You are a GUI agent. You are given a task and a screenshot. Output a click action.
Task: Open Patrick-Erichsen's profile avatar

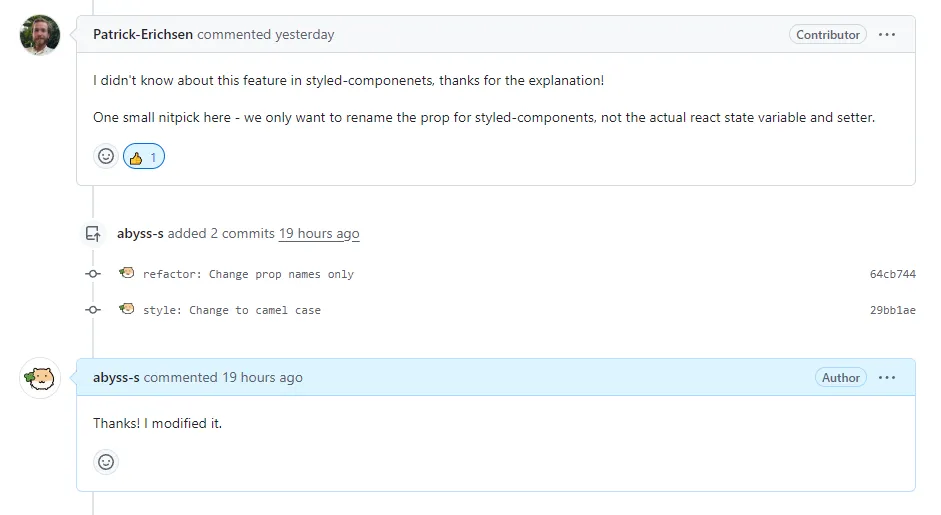40,35
